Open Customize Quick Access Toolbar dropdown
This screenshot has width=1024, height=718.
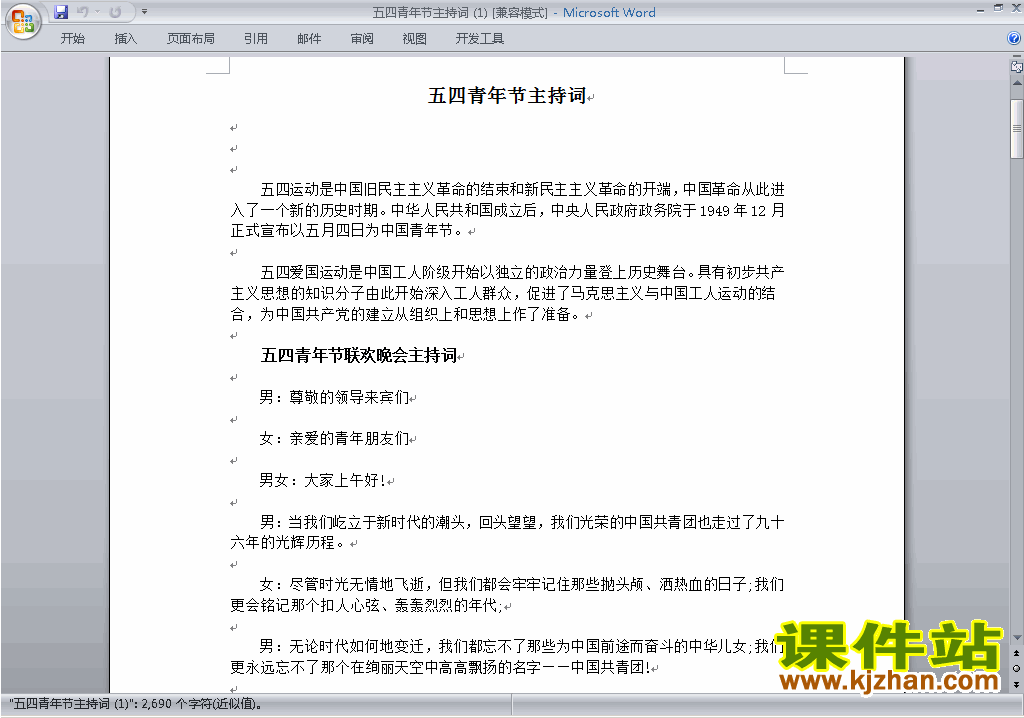click(x=144, y=12)
